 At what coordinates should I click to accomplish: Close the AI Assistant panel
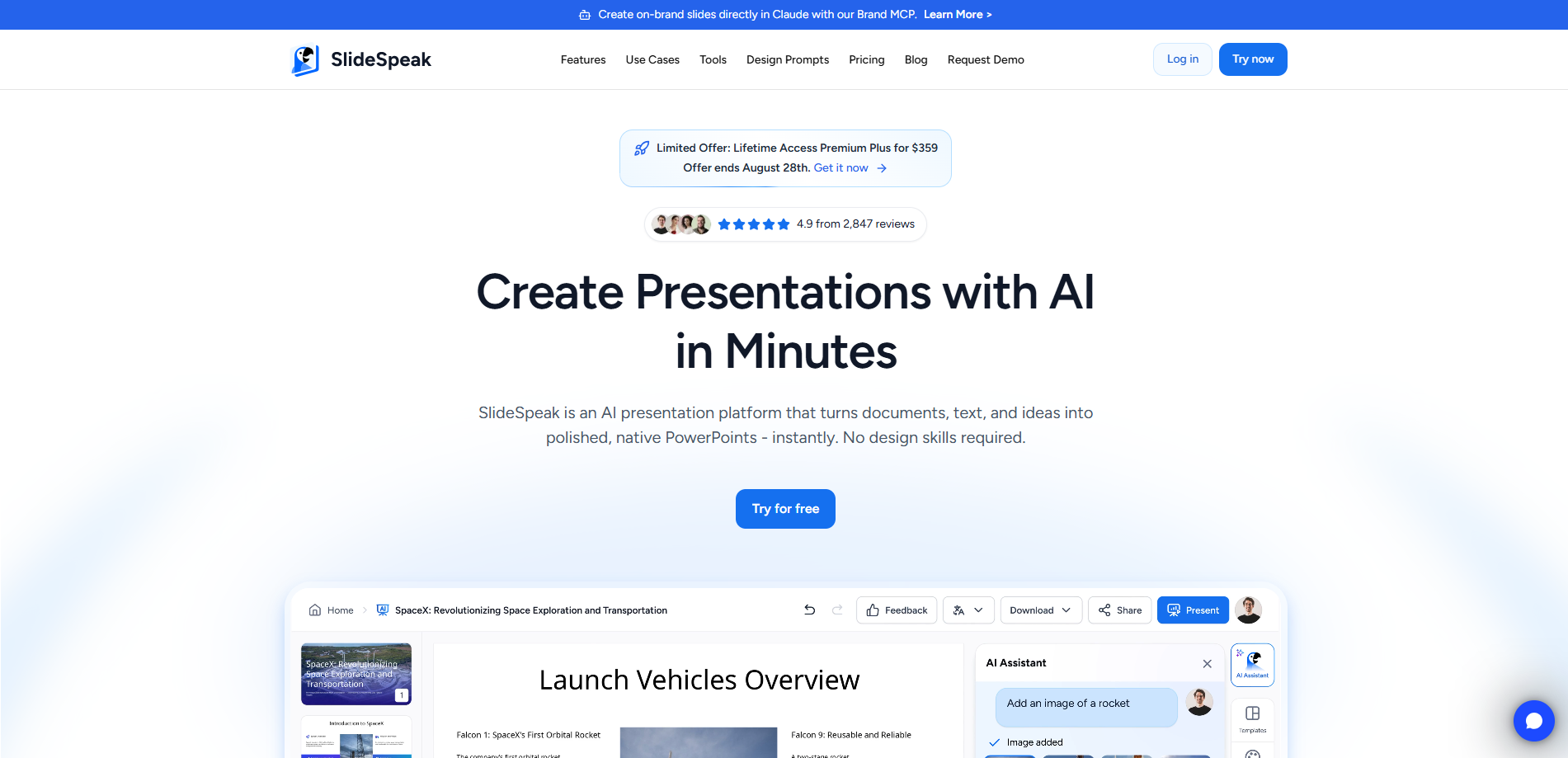tap(1208, 664)
